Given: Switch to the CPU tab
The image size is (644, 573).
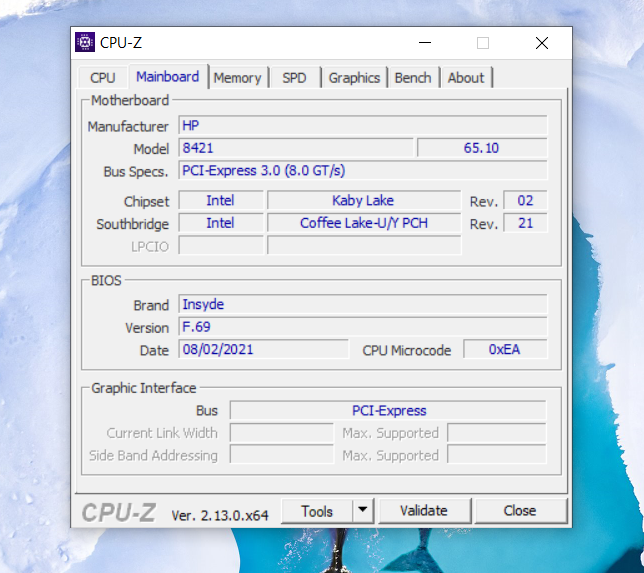Looking at the screenshot, I should coord(103,78).
